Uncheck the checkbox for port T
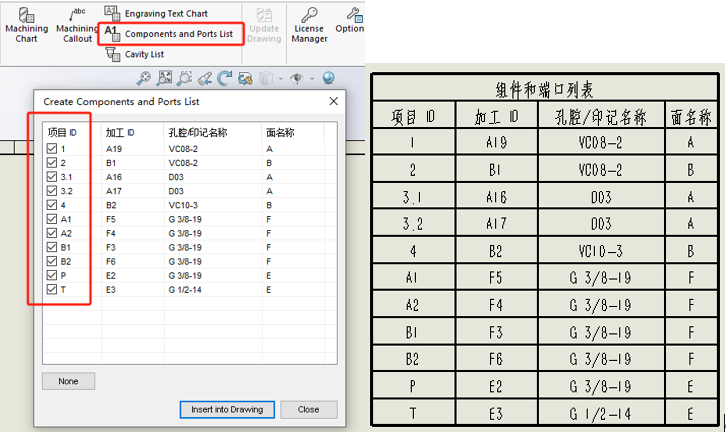The width and height of the screenshot is (726, 432). tap(52, 289)
